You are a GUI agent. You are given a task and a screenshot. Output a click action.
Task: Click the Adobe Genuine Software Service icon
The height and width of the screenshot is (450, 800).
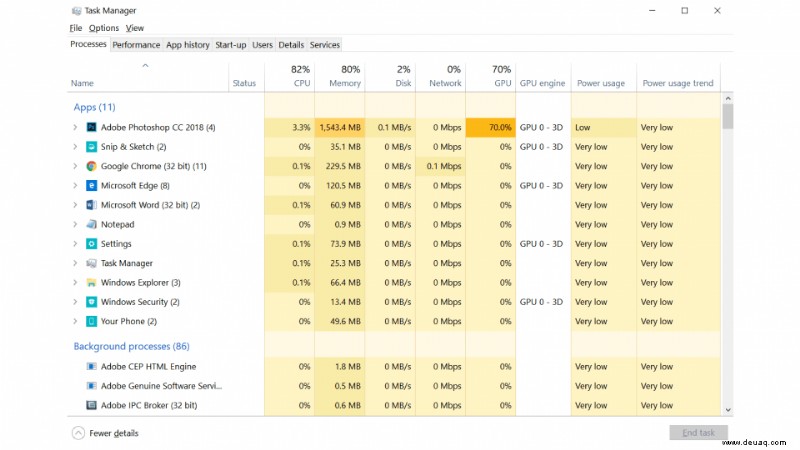91,386
